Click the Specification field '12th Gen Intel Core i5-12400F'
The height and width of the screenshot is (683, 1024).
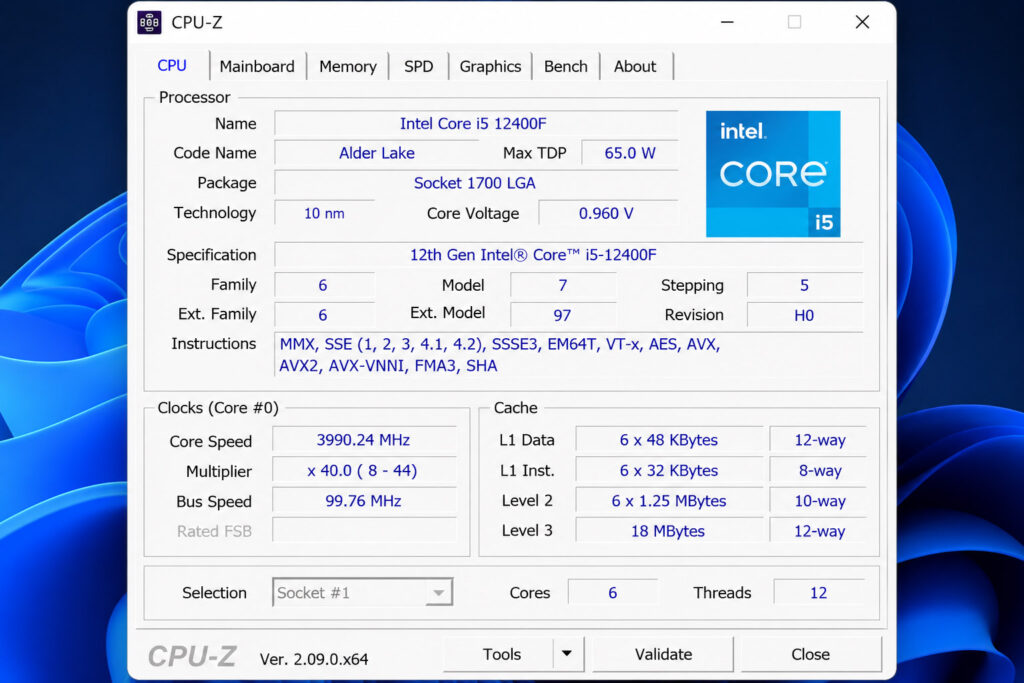click(568, 255)
